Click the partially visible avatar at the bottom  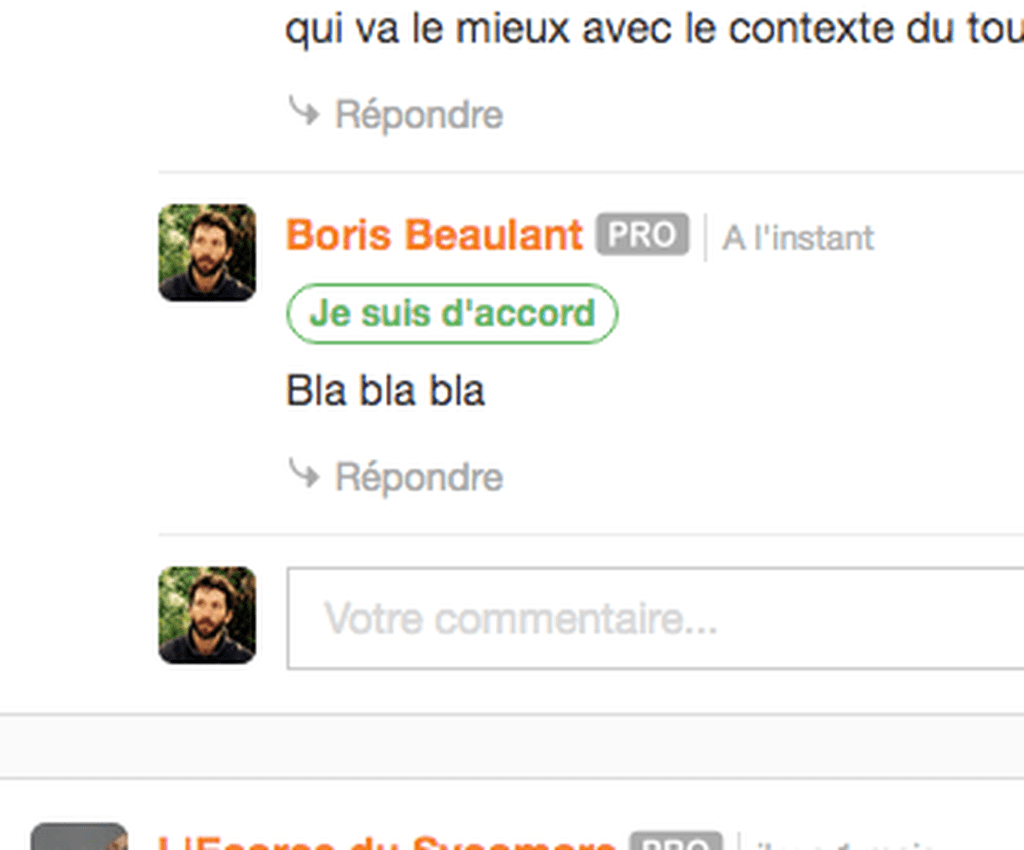pyautogui.click(x=79, y=836)
